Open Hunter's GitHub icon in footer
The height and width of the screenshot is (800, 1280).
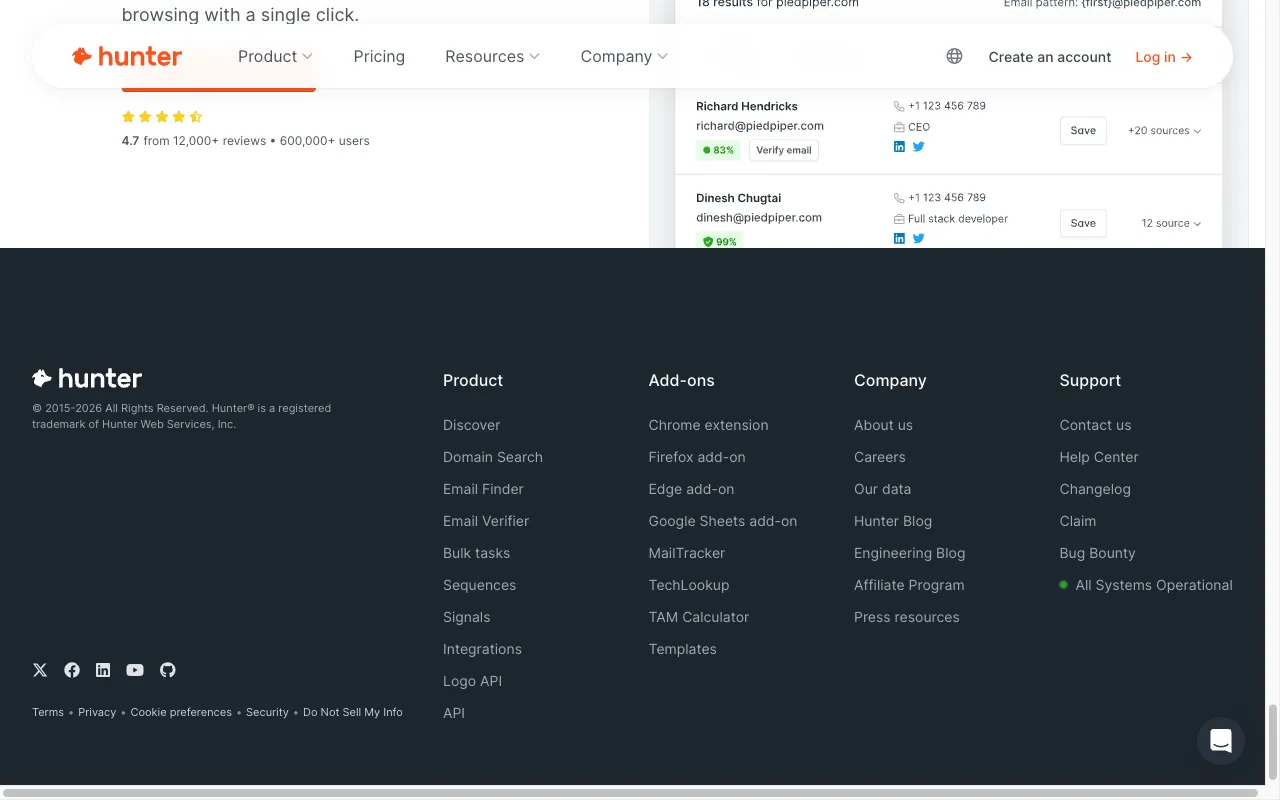pyautogui.click(x=168, y=670)
